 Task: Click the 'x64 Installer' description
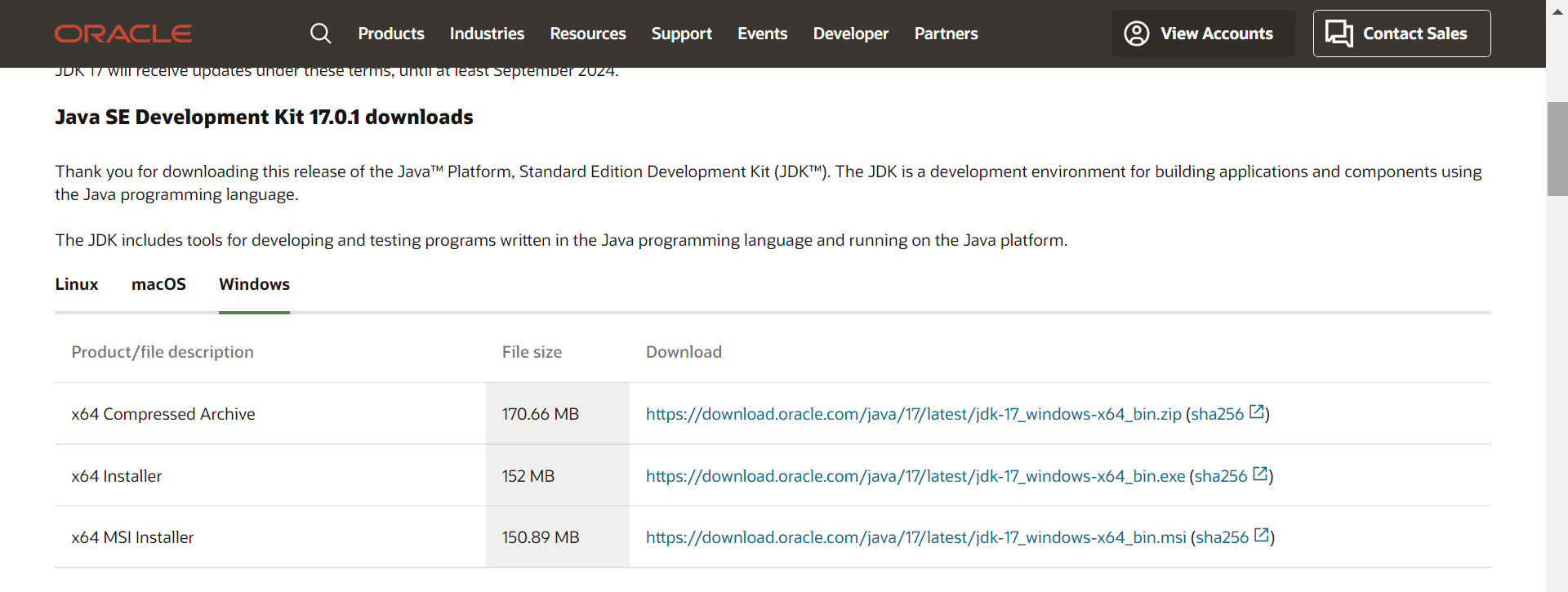tap(117, 476)
